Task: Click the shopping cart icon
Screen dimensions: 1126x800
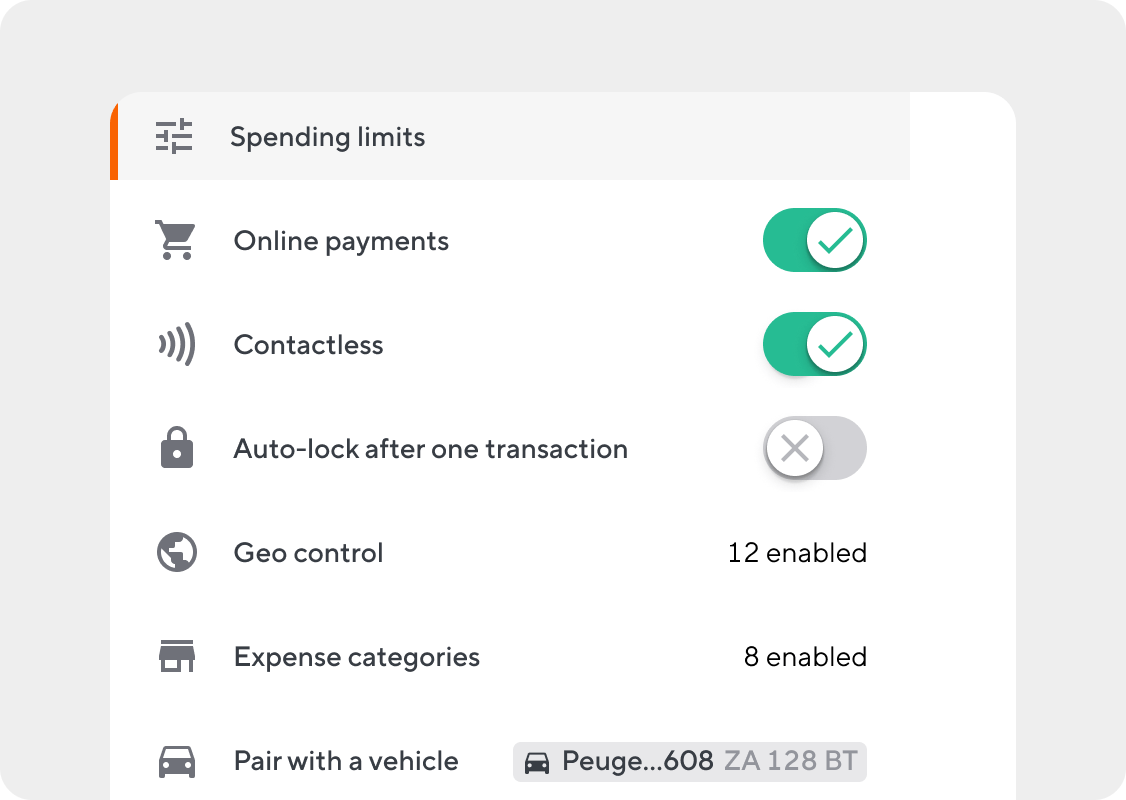Action: [x=175, y=240]
